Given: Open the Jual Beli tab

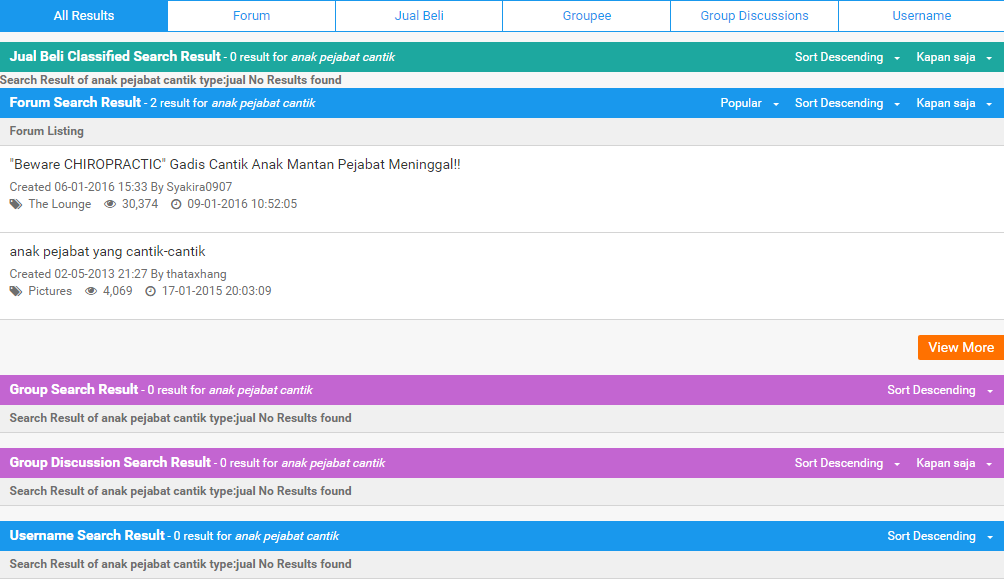Looking at the screenshot, I should [x=419, y=15].
